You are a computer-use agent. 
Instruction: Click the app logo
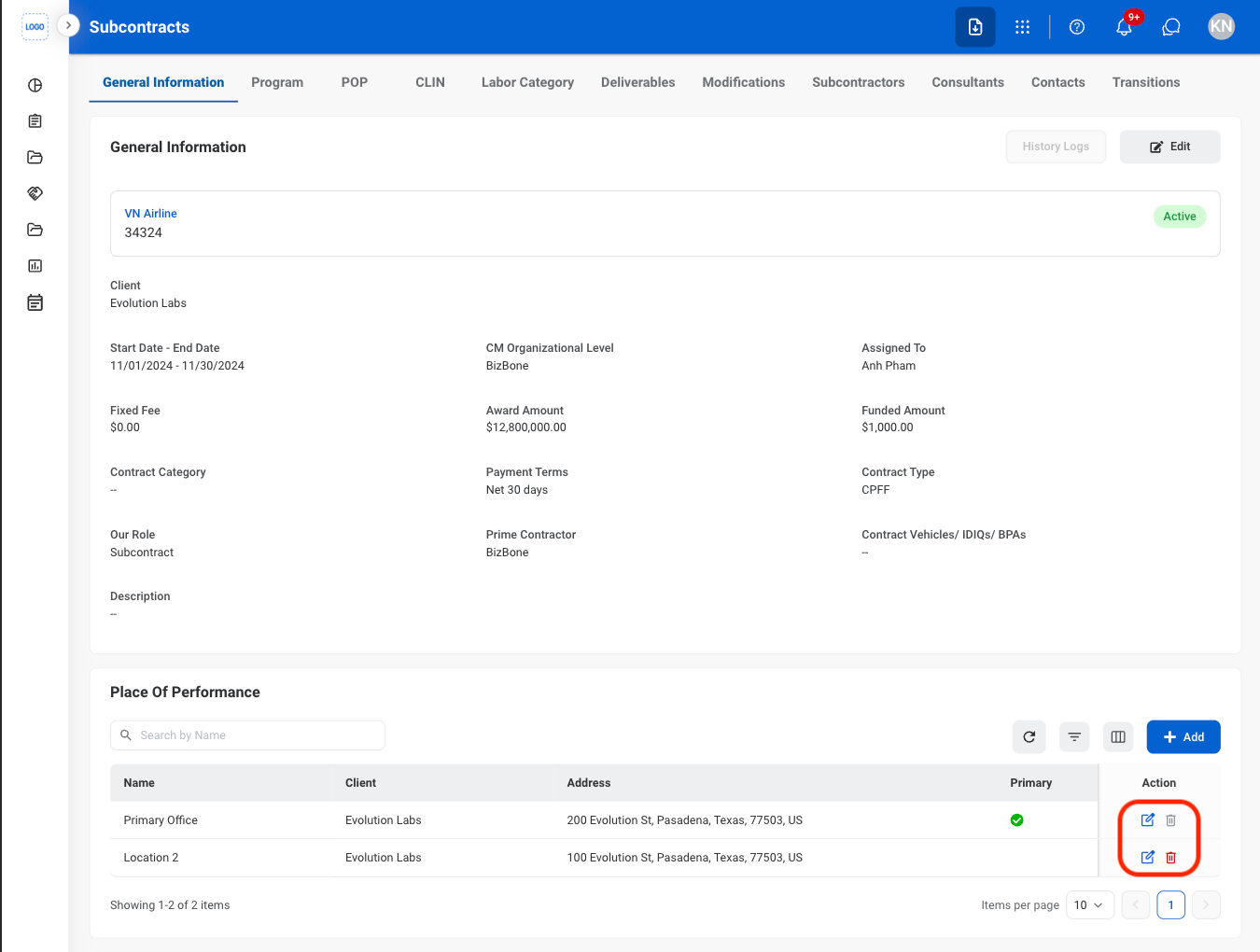click(x=35, y=26)
